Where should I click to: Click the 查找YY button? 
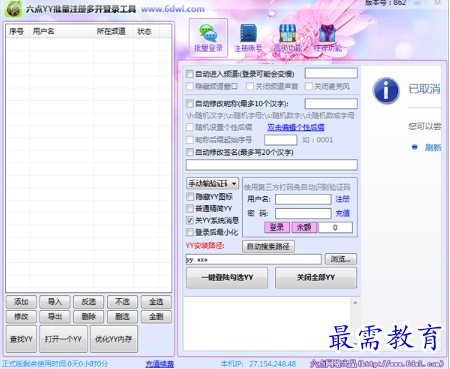coord(21,339)
